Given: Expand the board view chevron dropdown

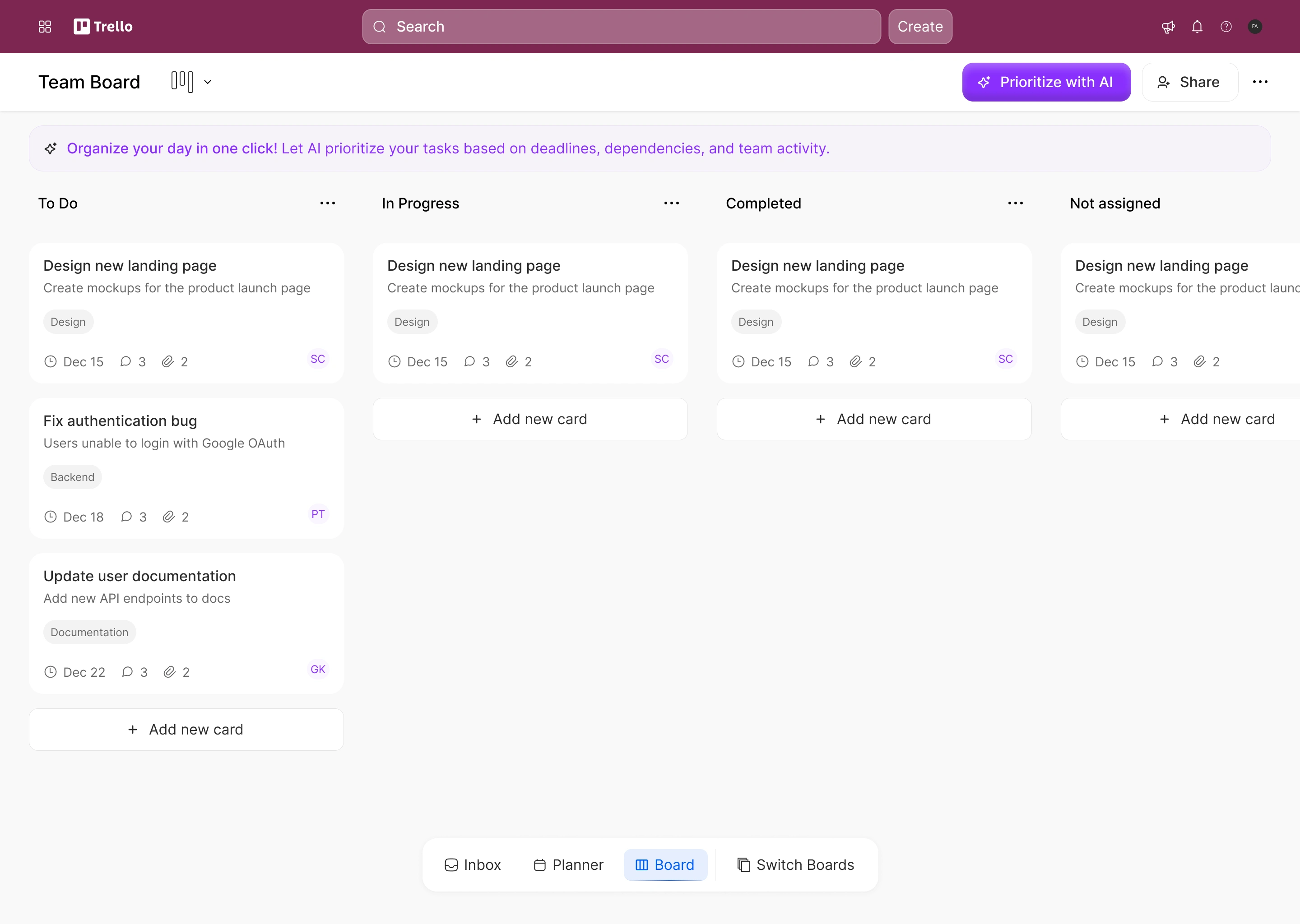Looking at the screenshot, I should pos(208,82).
